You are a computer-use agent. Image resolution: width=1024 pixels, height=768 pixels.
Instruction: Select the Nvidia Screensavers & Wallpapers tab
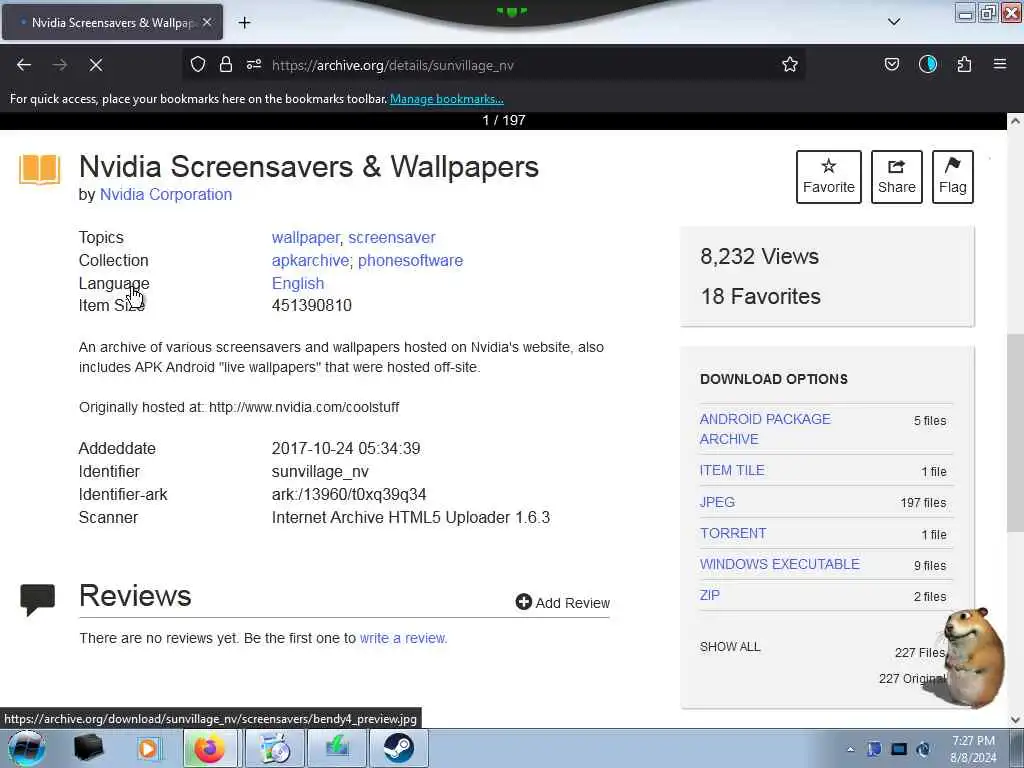[x=112, y=22]
